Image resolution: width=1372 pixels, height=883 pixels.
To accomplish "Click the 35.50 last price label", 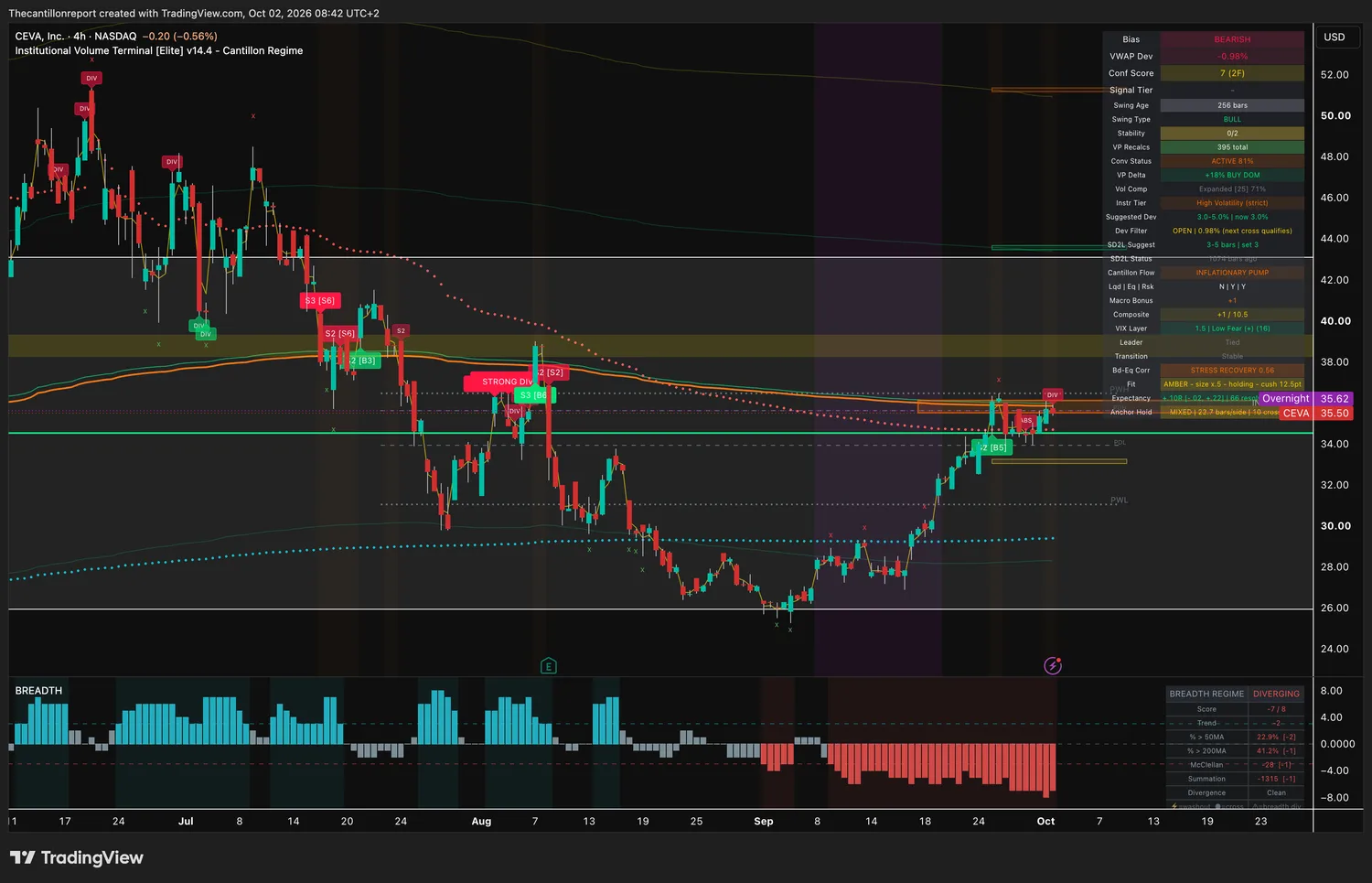I will coord(1334,414).
